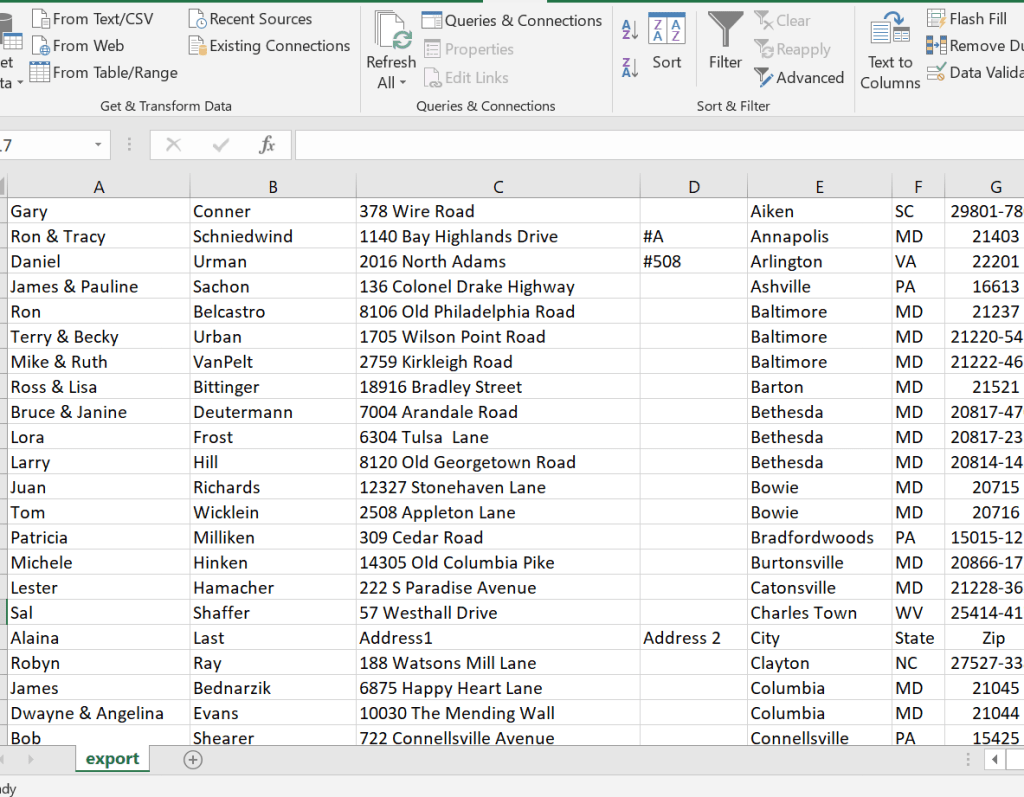The image size is (1024, 797).
Task: Click the horizontal scrollbar left arrow
Action: (x=995, y=760)
